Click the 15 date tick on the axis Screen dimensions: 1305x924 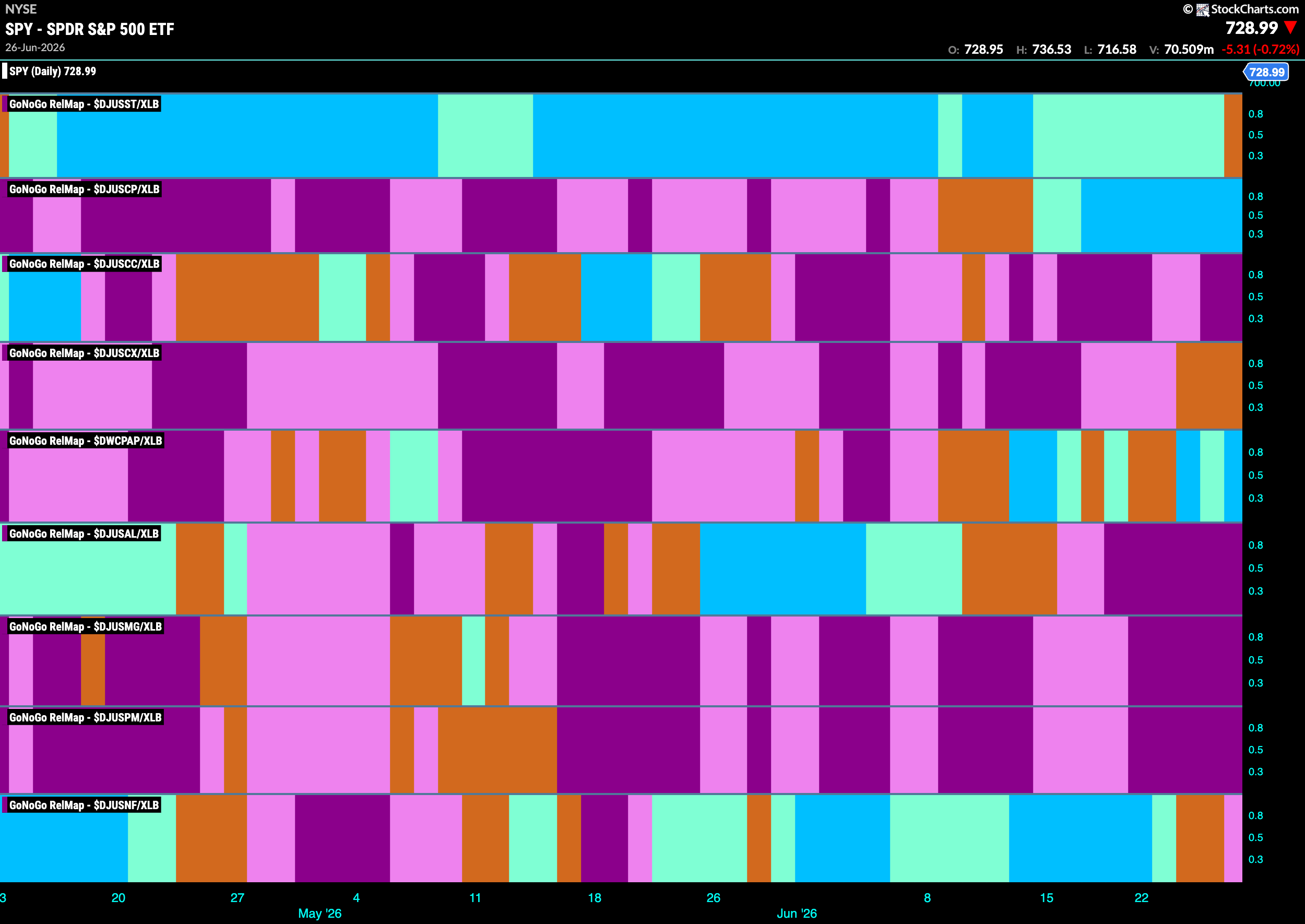[x=1047, y=898]
